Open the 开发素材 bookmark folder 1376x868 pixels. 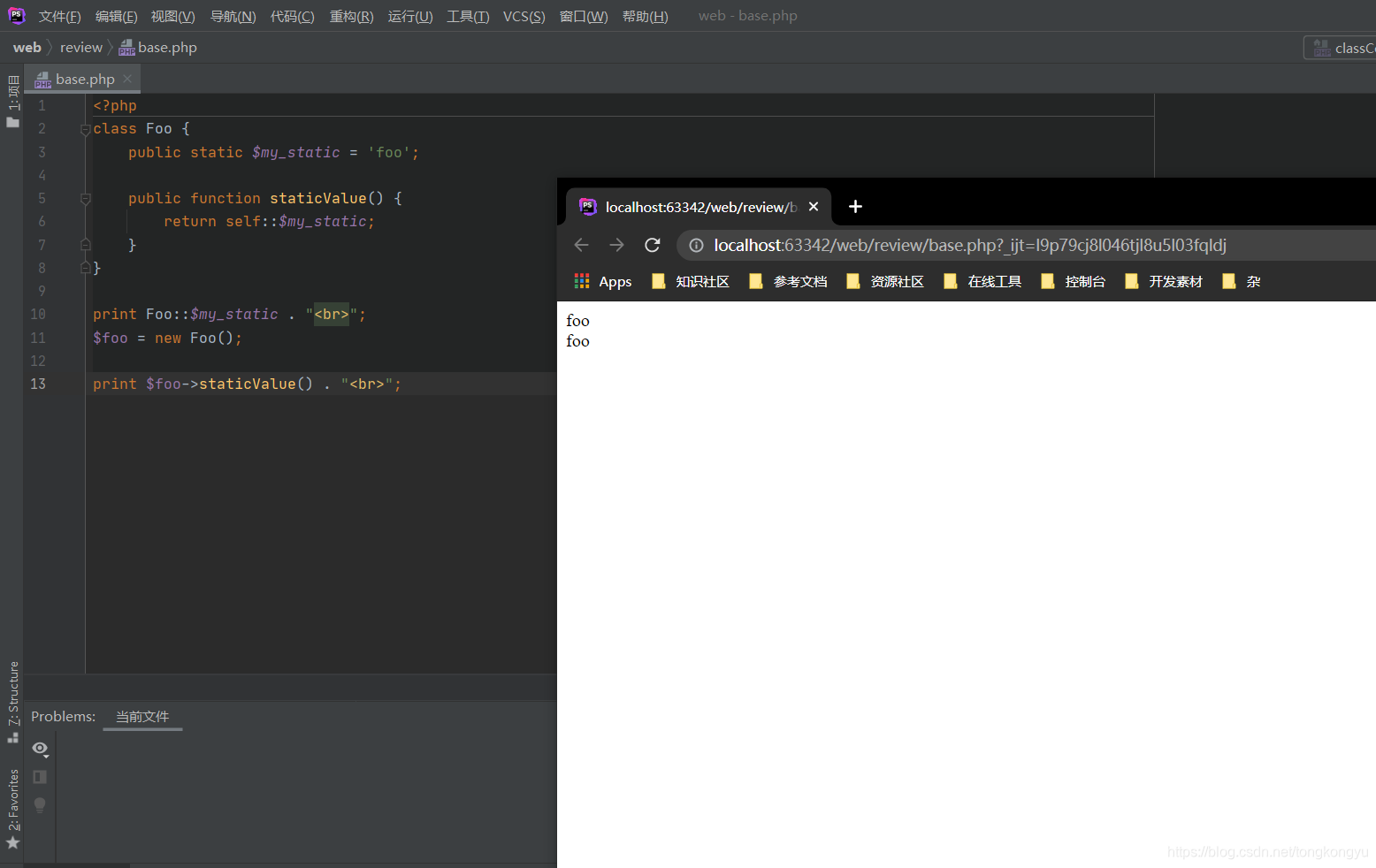point(1164,281)
